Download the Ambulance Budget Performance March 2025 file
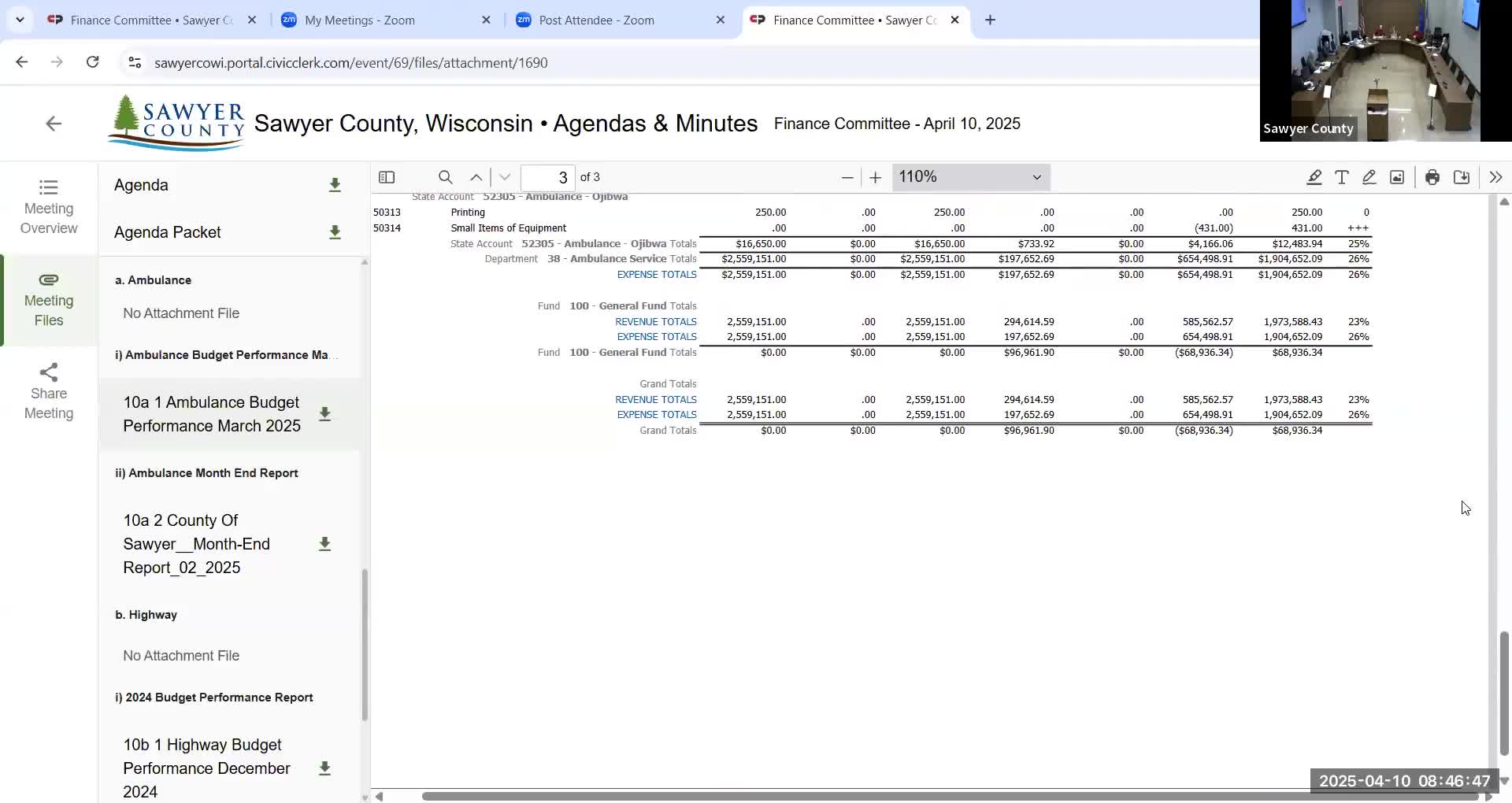1512x803 pixels. click(324, 414)
